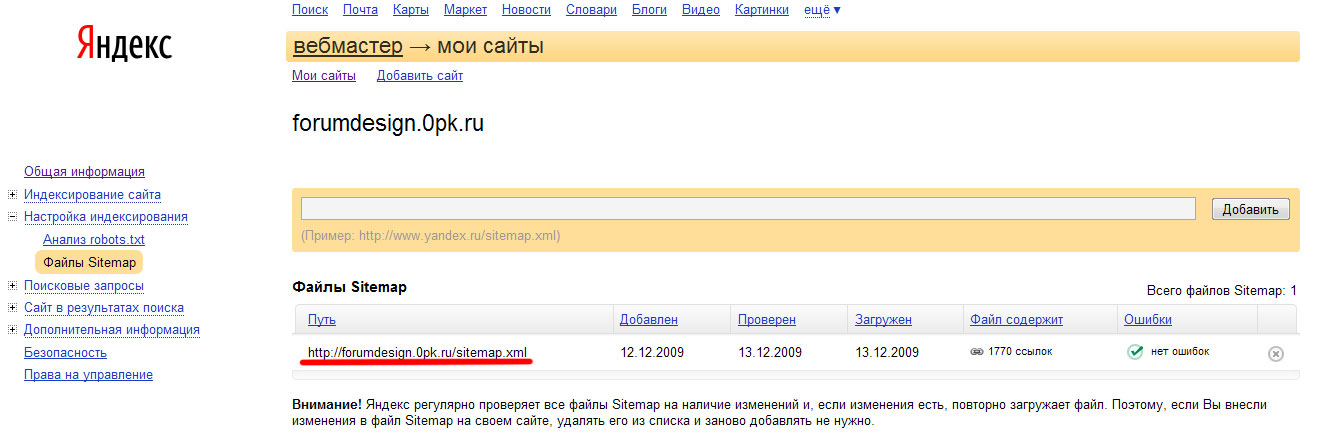Image resolution: width=1324 pixels, height=438 pixels.
Task: Click the Яндекс logo
Action: (124, 45)
